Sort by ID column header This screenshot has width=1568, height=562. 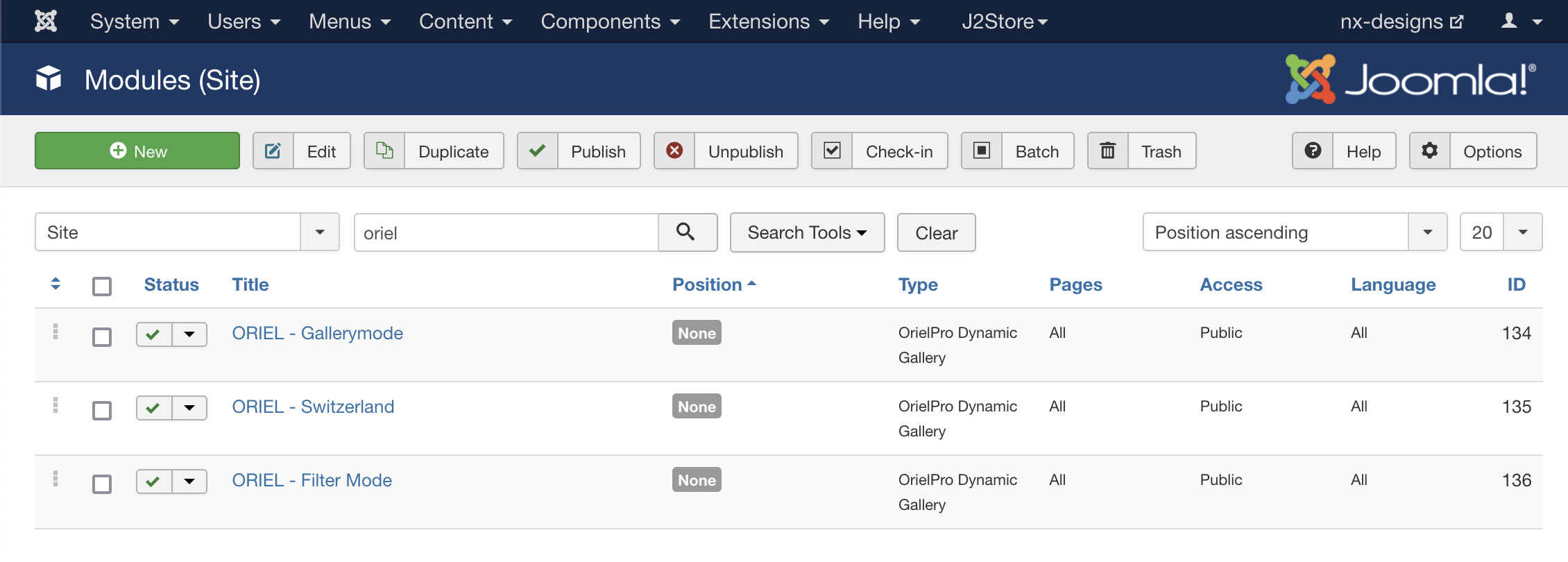[x=1516, y=284]
